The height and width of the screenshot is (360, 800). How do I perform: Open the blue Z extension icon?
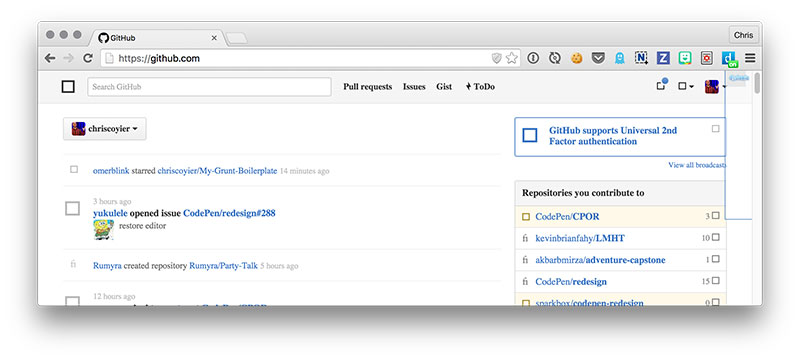[663, 58]
